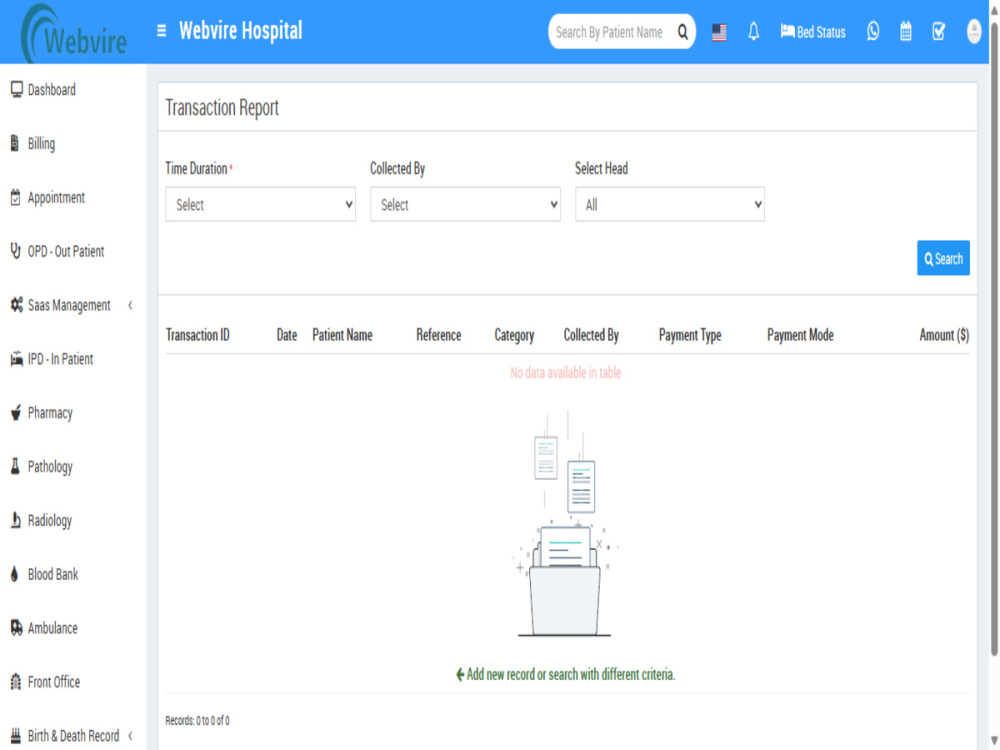Click 'Records: 0 to 0 of 0' text
Viewport: 1000px width, 750px height.
click(x=197, y=721)
